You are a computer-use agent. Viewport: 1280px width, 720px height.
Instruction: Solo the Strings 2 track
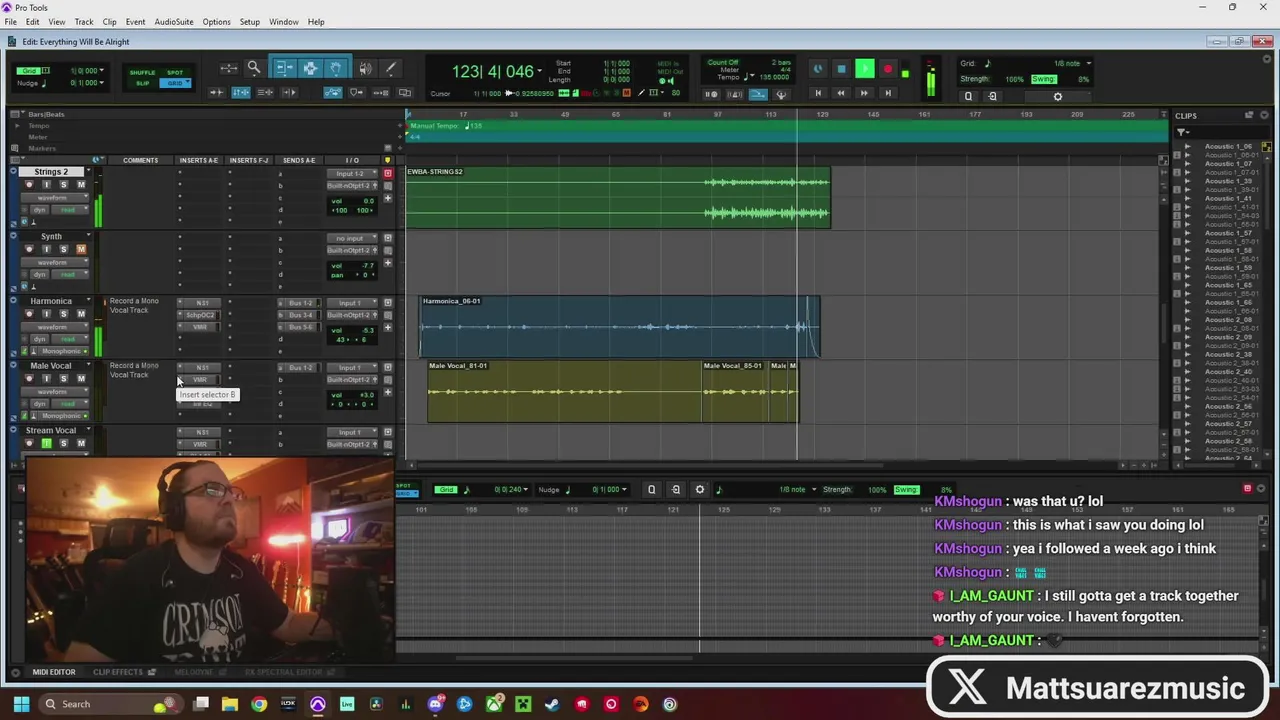(x=63, y=184)
